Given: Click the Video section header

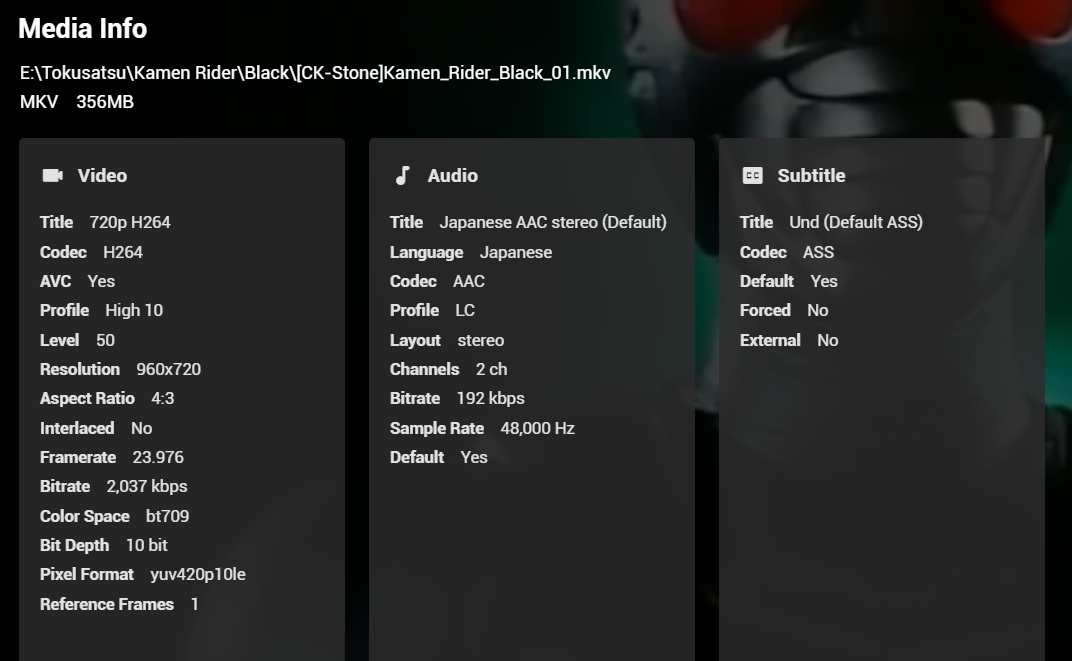Looking at the screenshot, I should click(x=103, y=176).
